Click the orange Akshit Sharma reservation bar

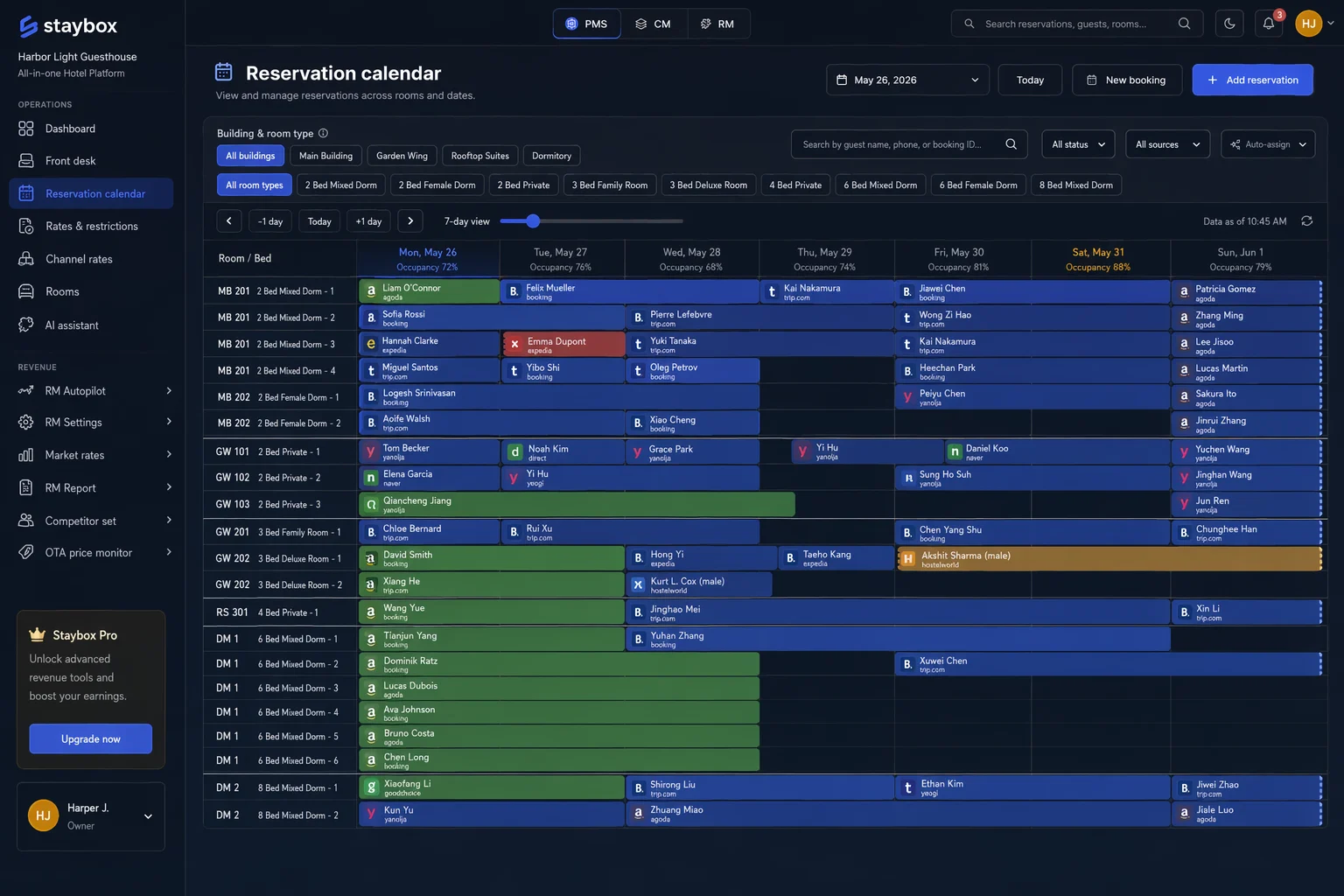pyautogui.click(x=1109, y=559)
